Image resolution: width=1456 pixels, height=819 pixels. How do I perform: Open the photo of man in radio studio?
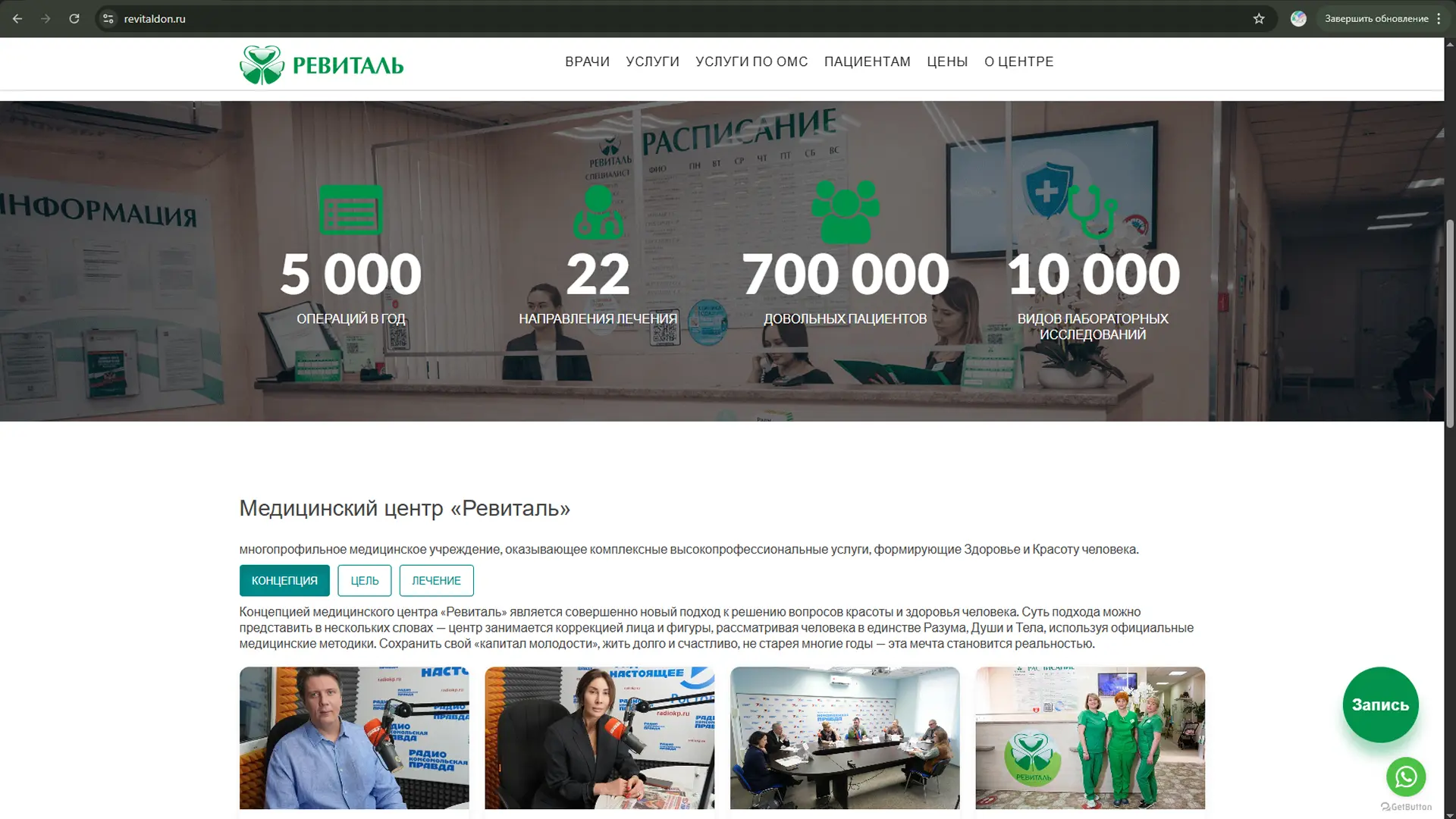click(354, 738)
